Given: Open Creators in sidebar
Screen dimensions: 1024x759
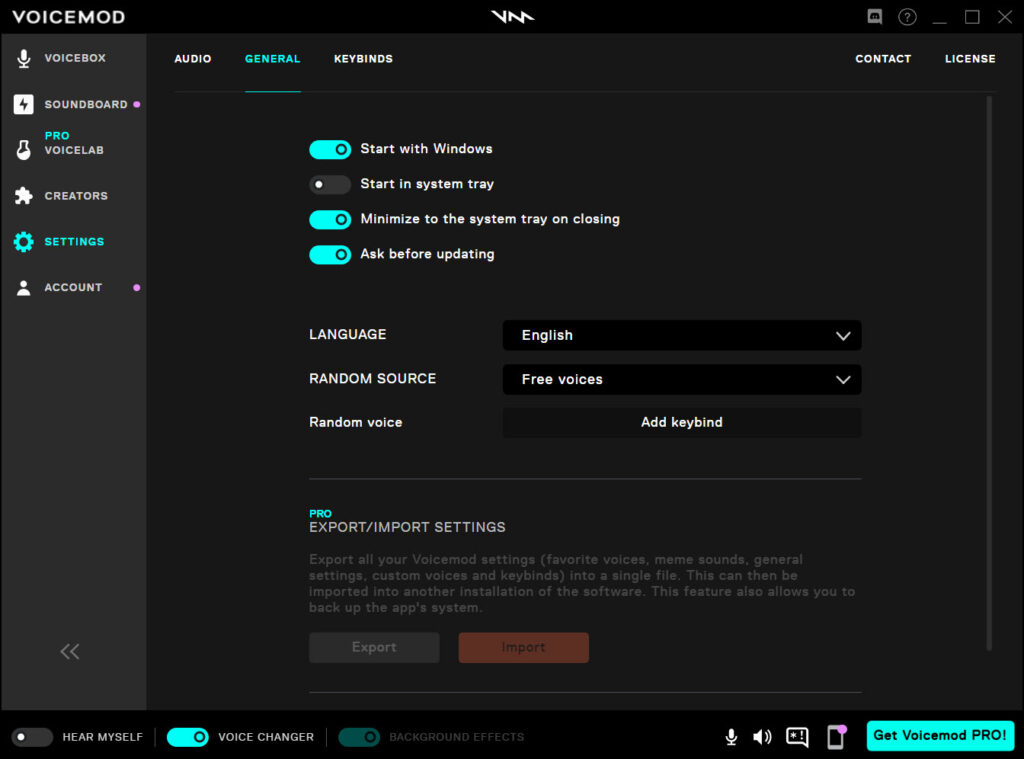Looking at the screenshot, I should pyautogui.click(x=76, y=196).
